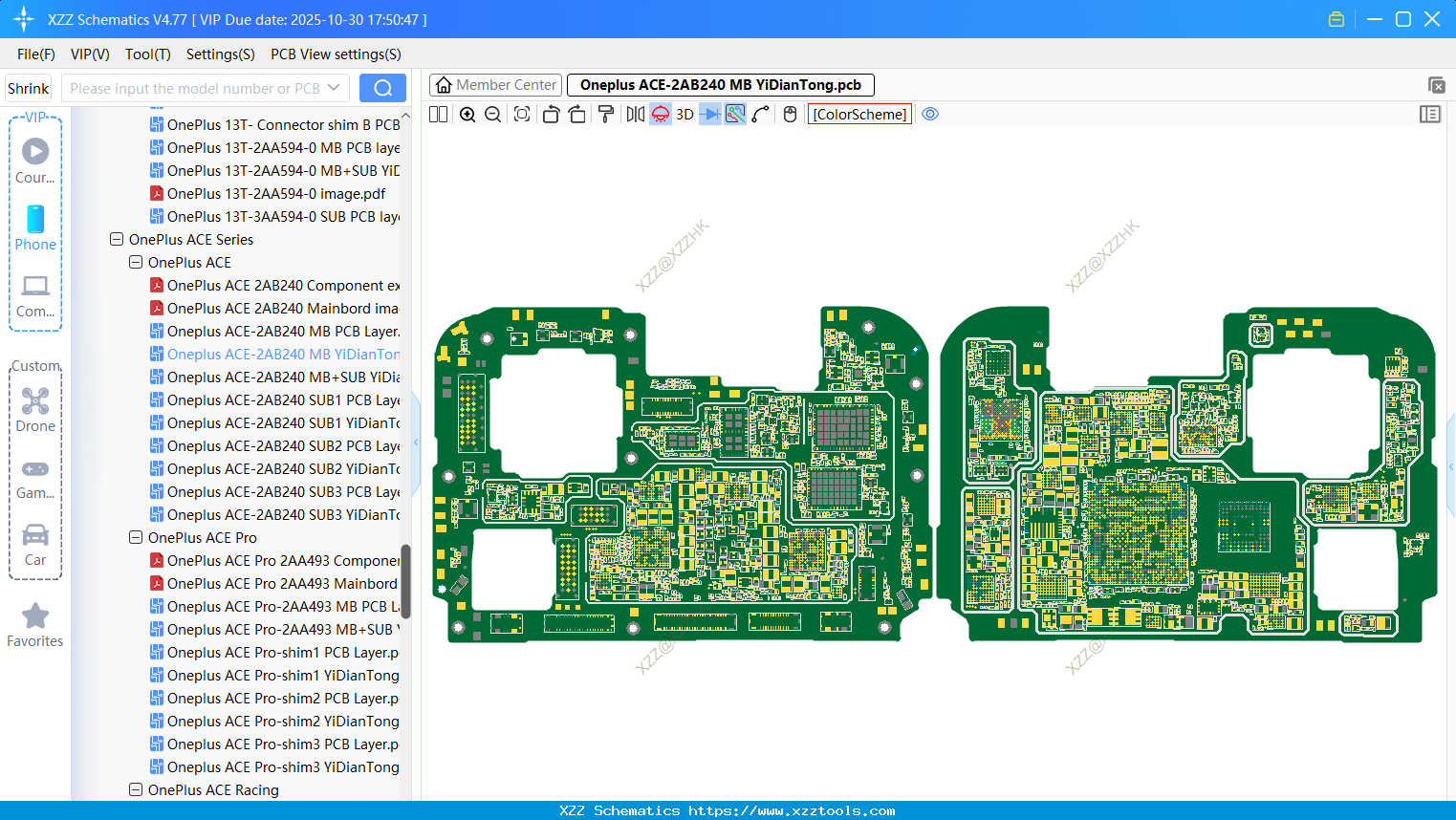This screenshot has width=1456, height=820.
Task: Collapse the OnePlus ACE Pro folder
Action: coord(136,538)
